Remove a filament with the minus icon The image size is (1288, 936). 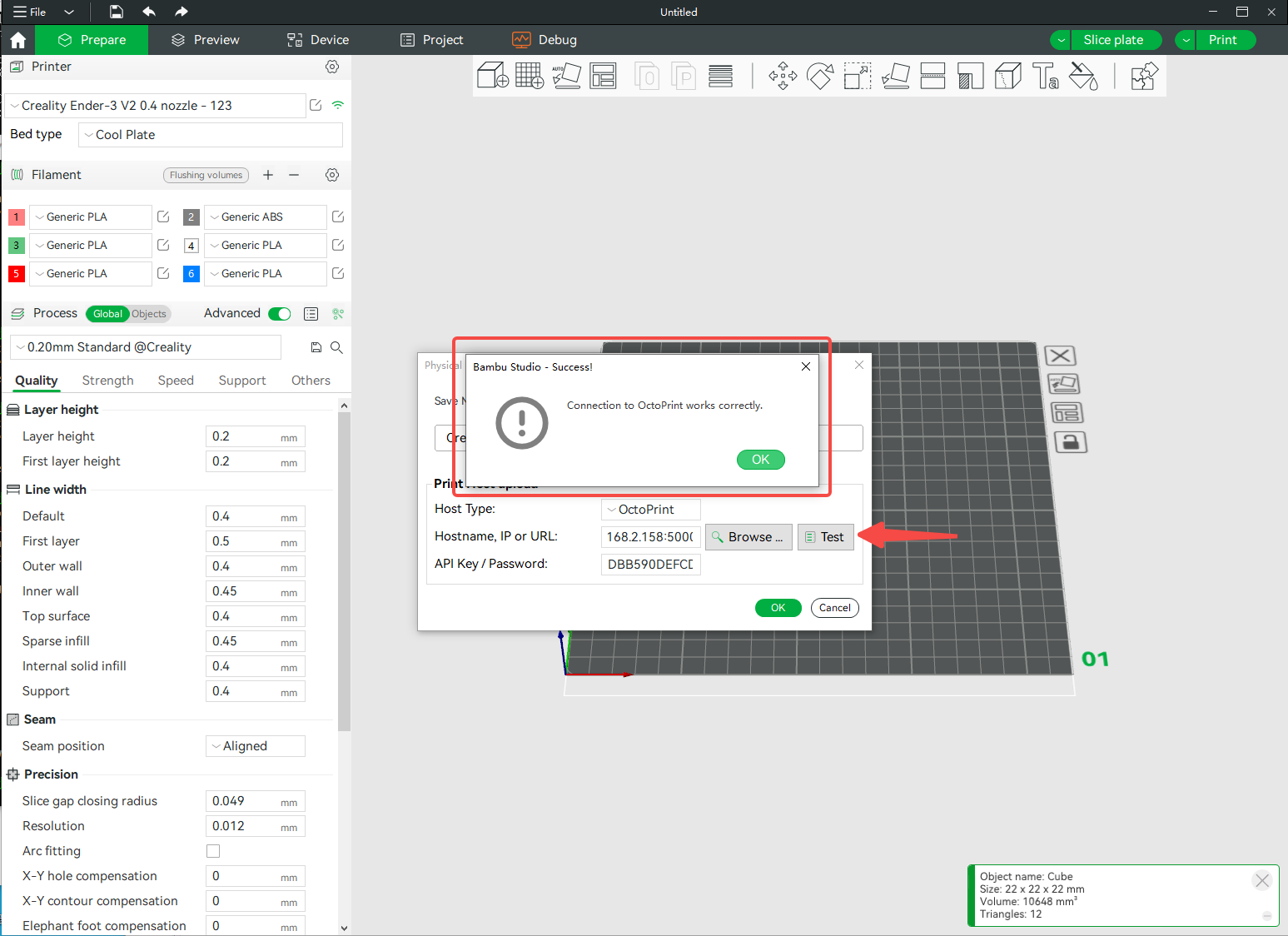(294, 175)
